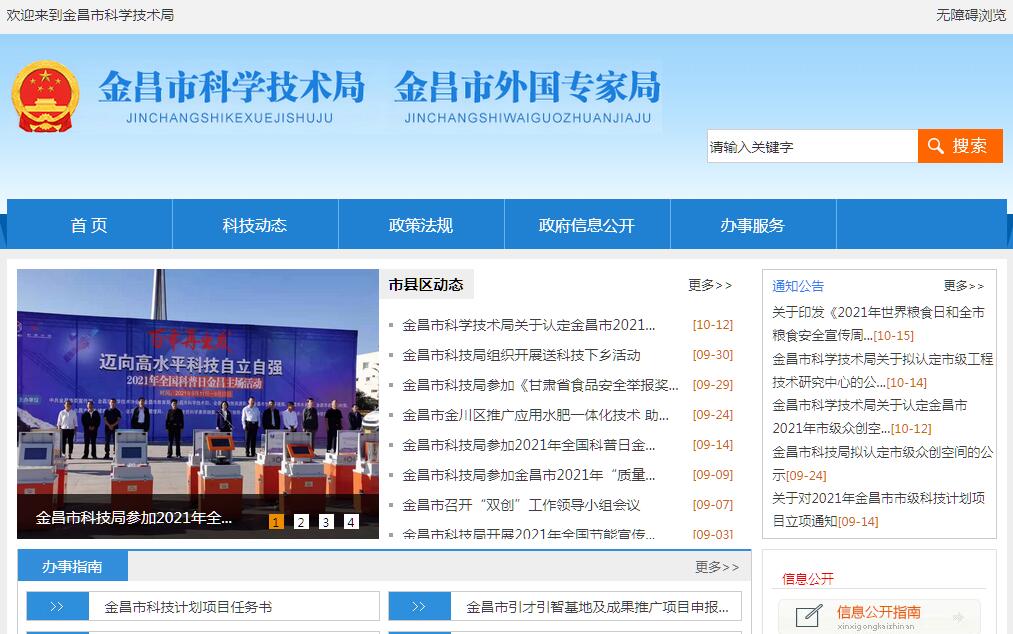The height and width of the screenshot is (634, 1013).
Task: Click the orange 搜索 search button
Action: (x=959, y=146)
